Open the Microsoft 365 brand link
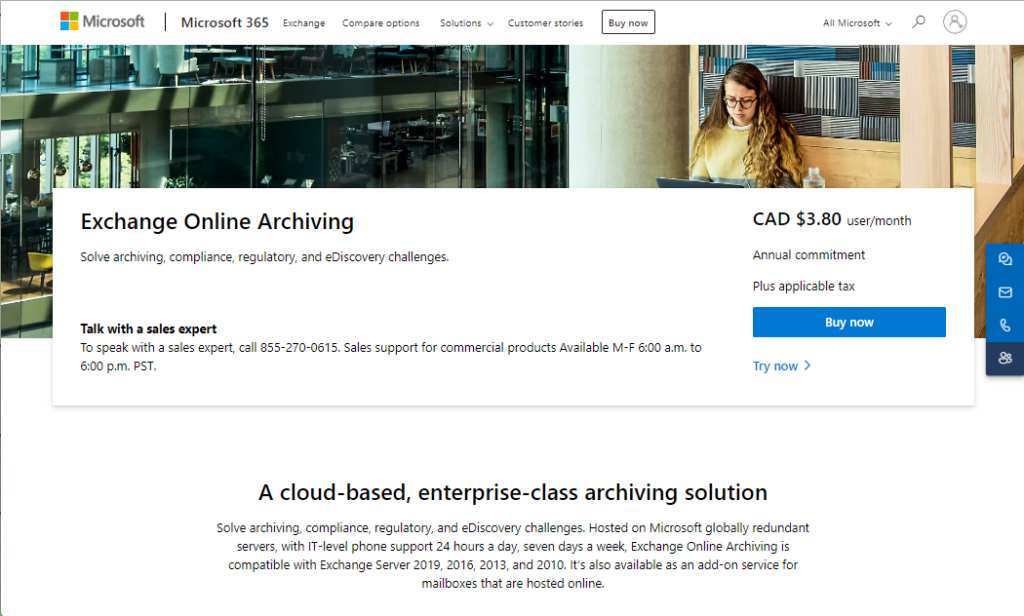This screenshot has width=1024, height=616. [224, 22]
